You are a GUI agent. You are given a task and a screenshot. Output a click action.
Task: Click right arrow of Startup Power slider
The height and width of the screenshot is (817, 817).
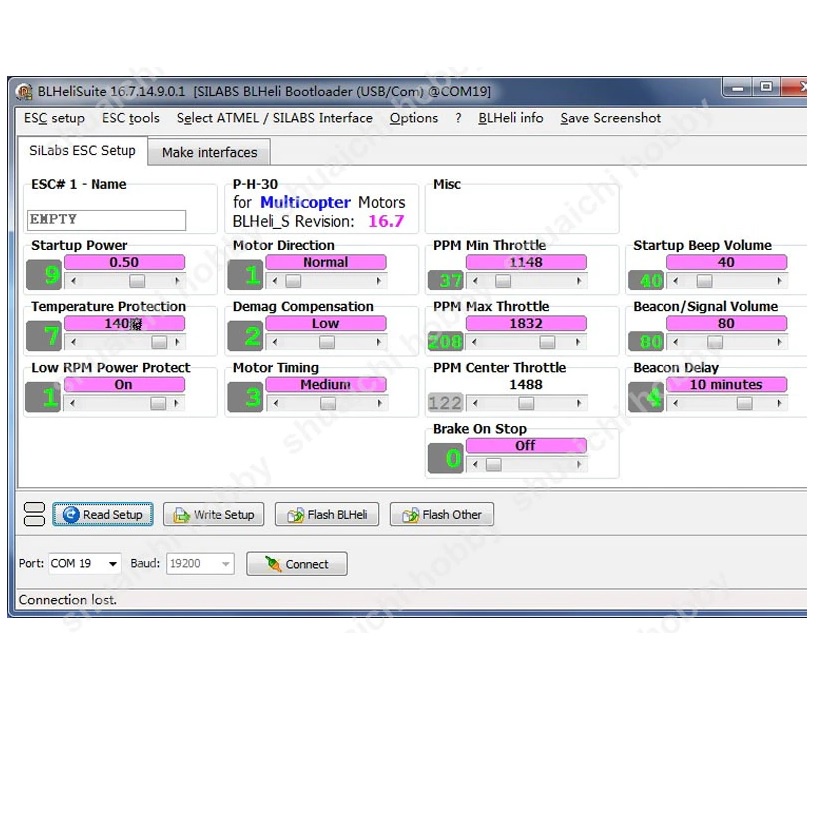pos(178,281)
